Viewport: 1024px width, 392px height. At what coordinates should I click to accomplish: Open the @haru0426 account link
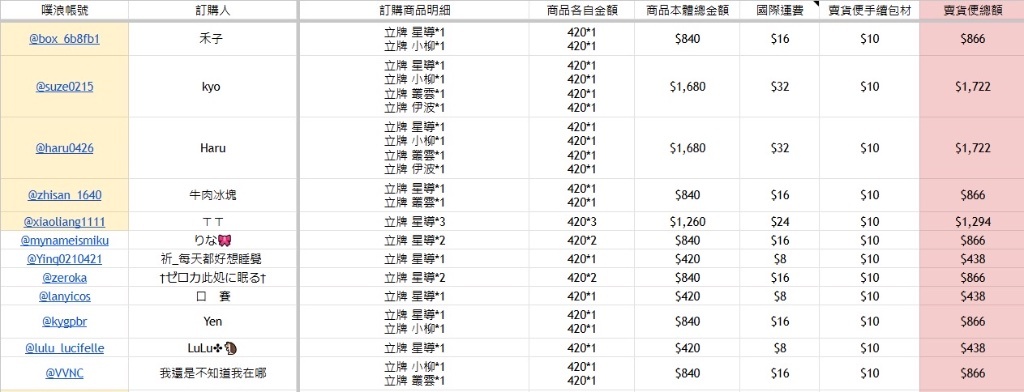64,148
